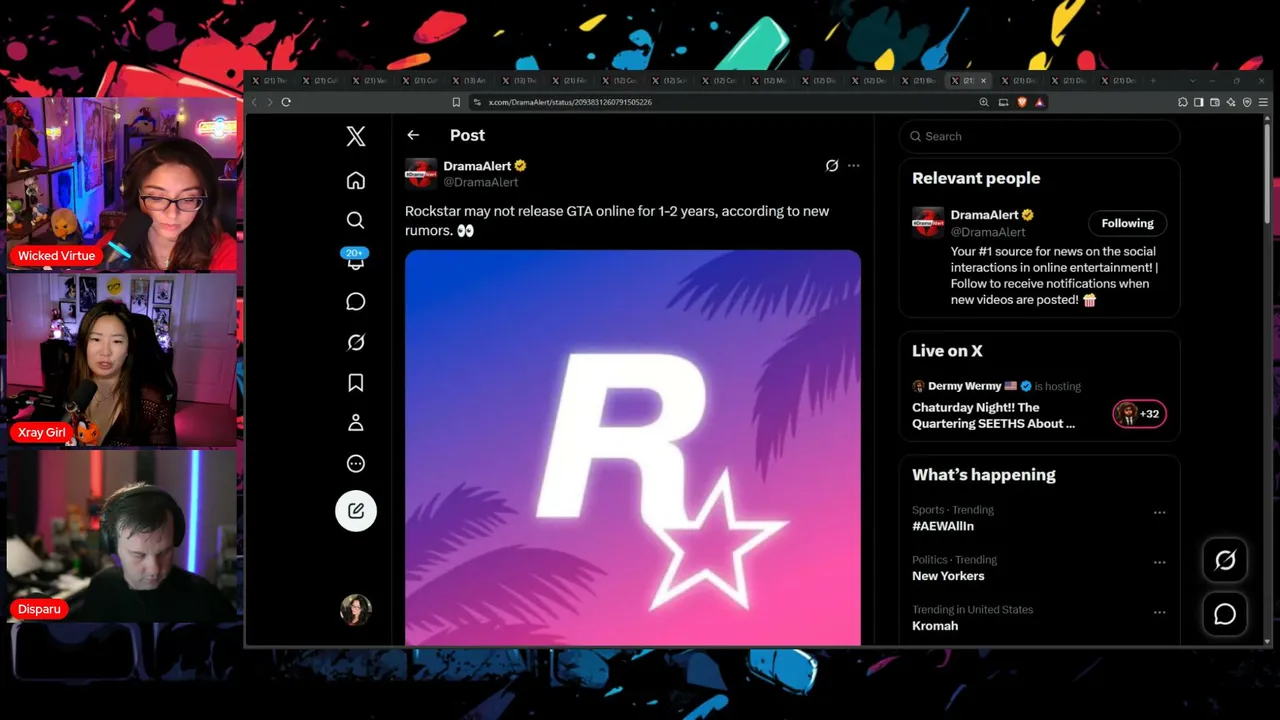Screen dimensions: 1280x720
Task: Open Explore via the sidebar magnifier icon
Action: [x=356, y=220]
